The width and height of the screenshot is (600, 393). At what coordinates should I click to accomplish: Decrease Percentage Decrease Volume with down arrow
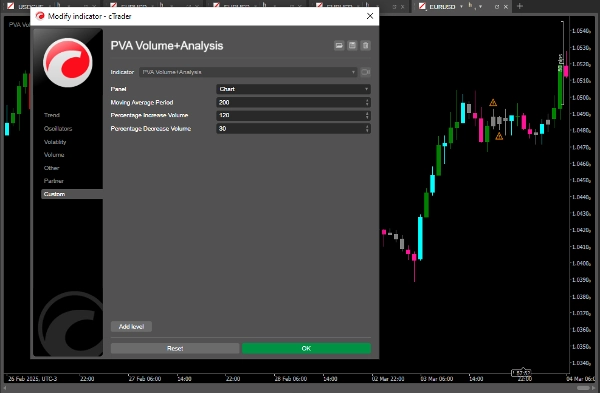[367, 131]
